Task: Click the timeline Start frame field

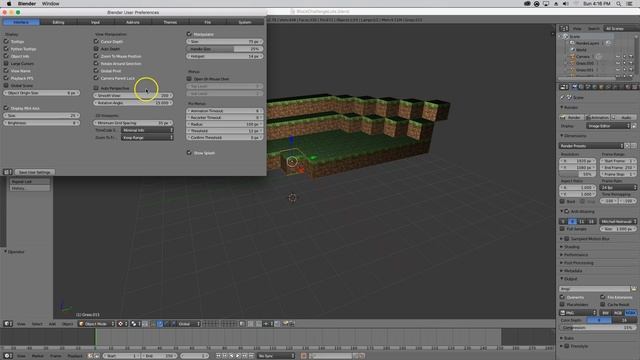Action: click(121, 356)
